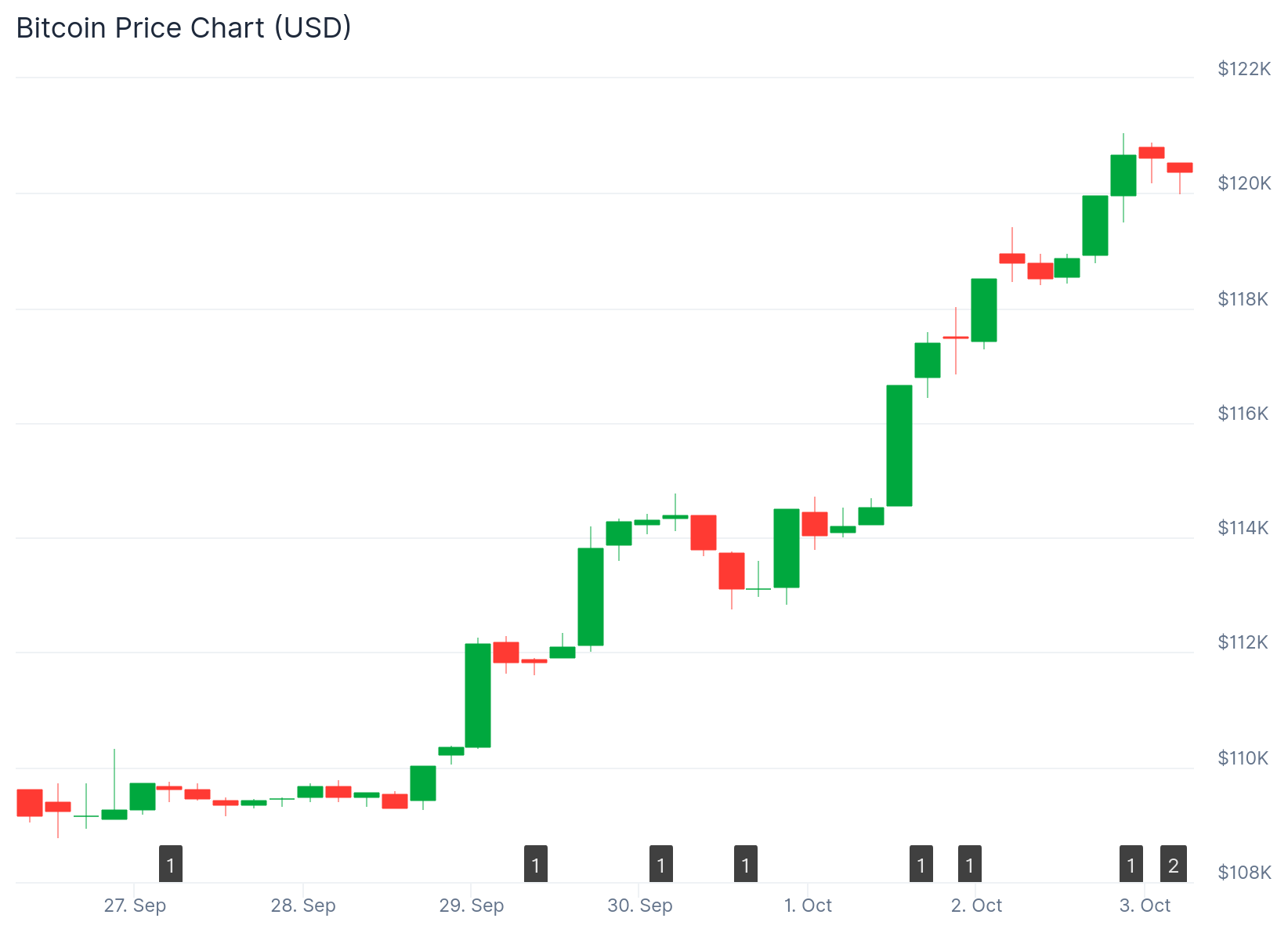Viewport: 1288px width, 940px height.
Task: Open the left marker of the pair near 2. Oct
Action: click(x=921, y=864)
